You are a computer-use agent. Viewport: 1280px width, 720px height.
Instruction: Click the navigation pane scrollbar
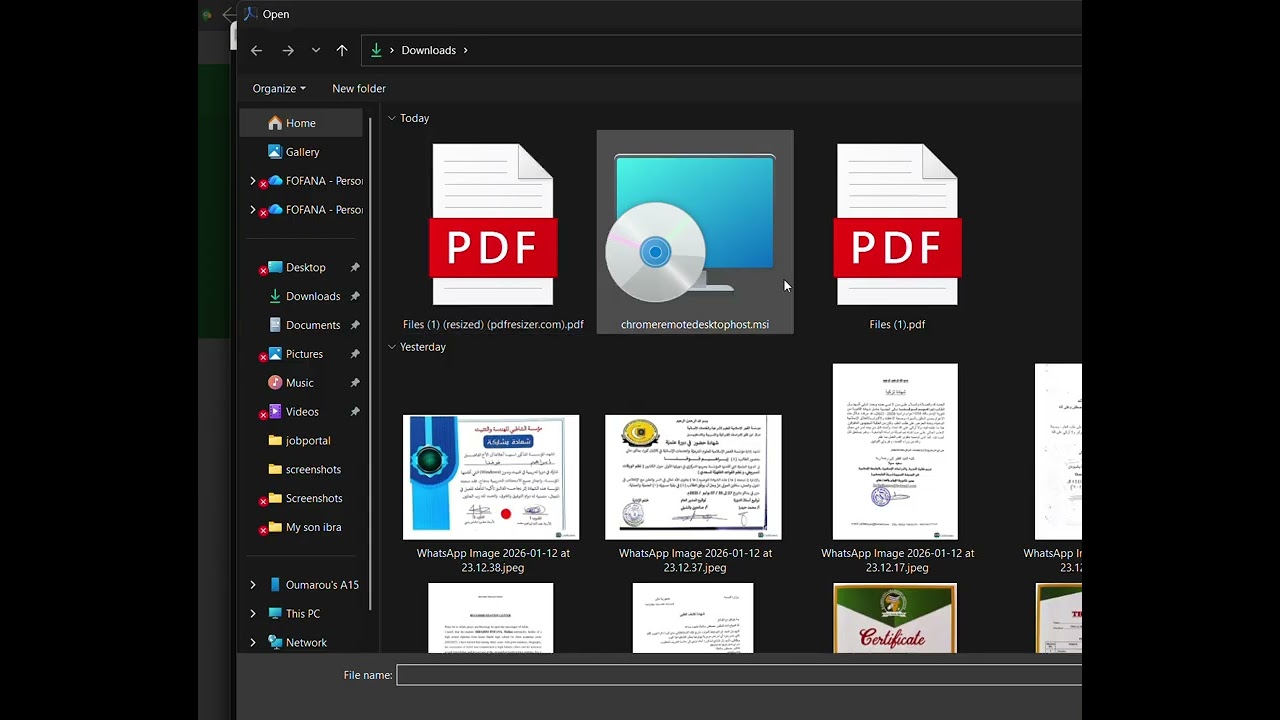click(x=371, y=365)
